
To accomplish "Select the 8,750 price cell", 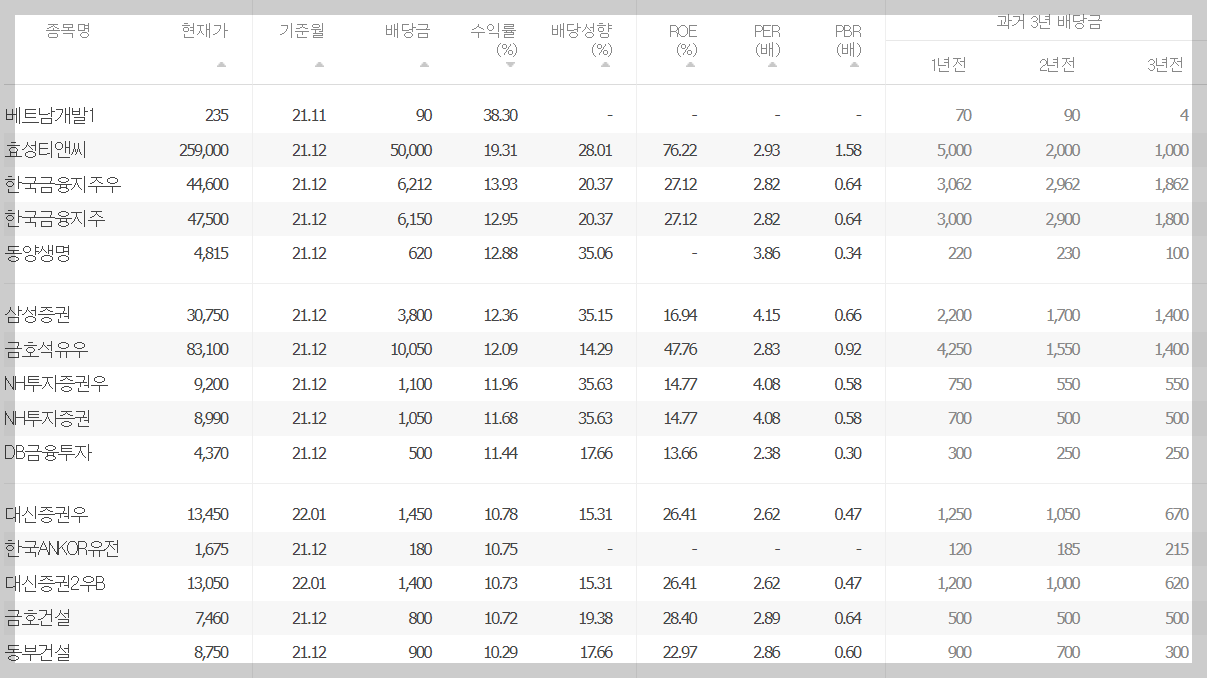I will tap(210, 653).
